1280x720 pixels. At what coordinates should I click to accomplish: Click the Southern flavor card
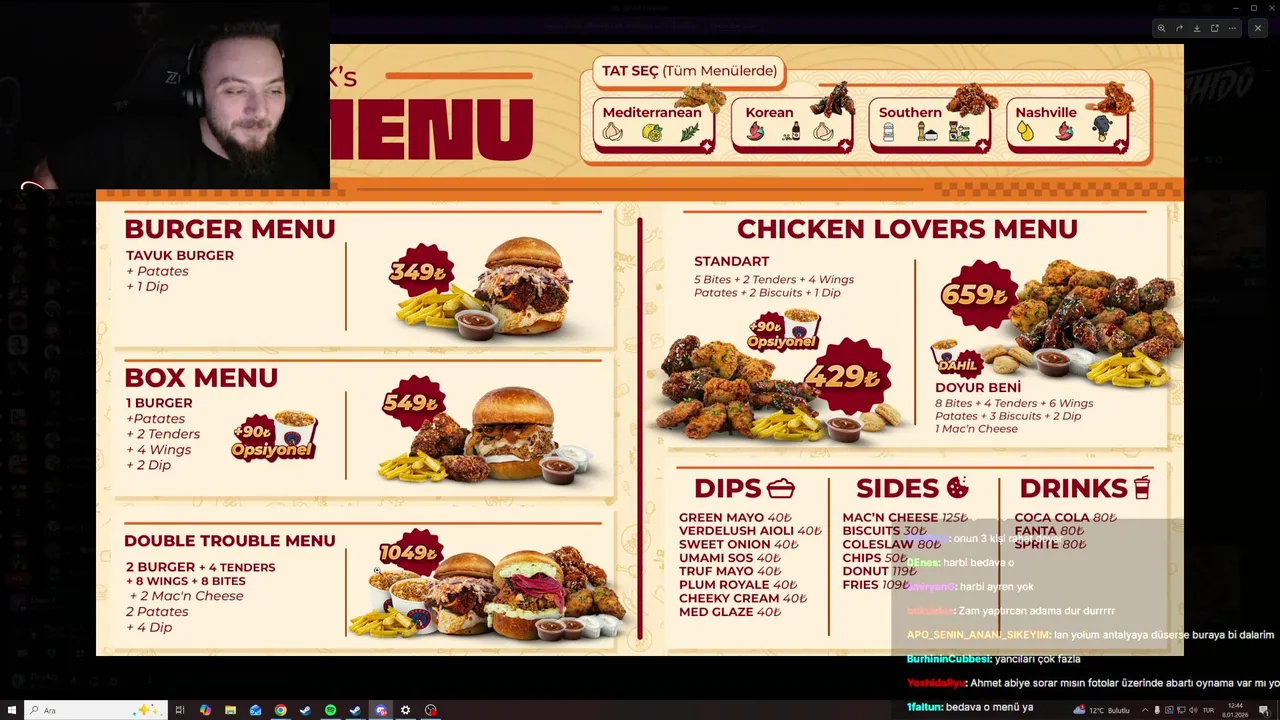[930, 124]
